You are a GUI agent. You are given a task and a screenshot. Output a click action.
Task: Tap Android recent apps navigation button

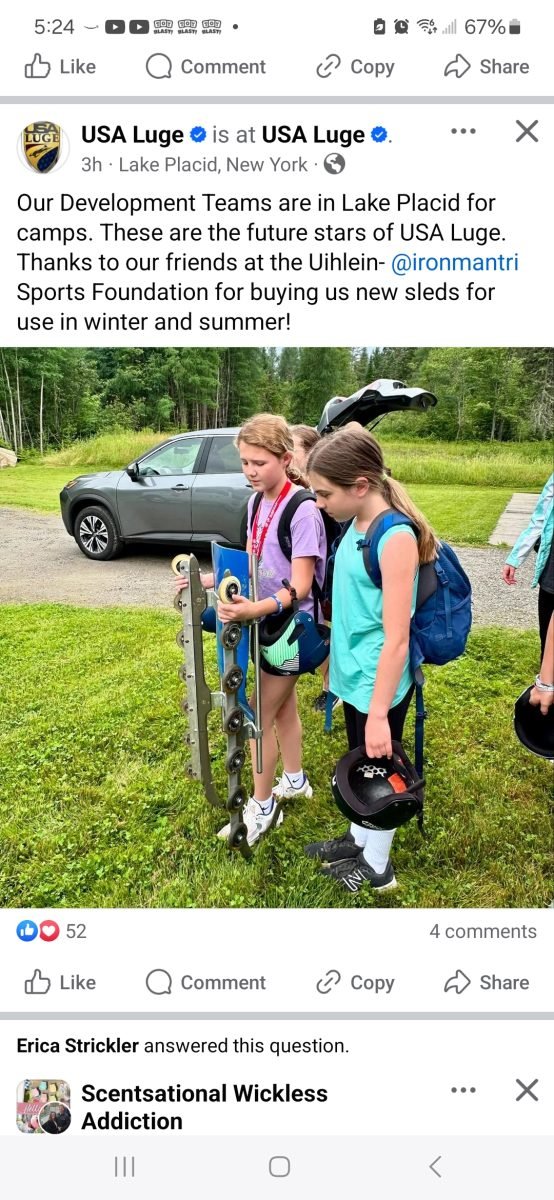tap(124, 1166)
